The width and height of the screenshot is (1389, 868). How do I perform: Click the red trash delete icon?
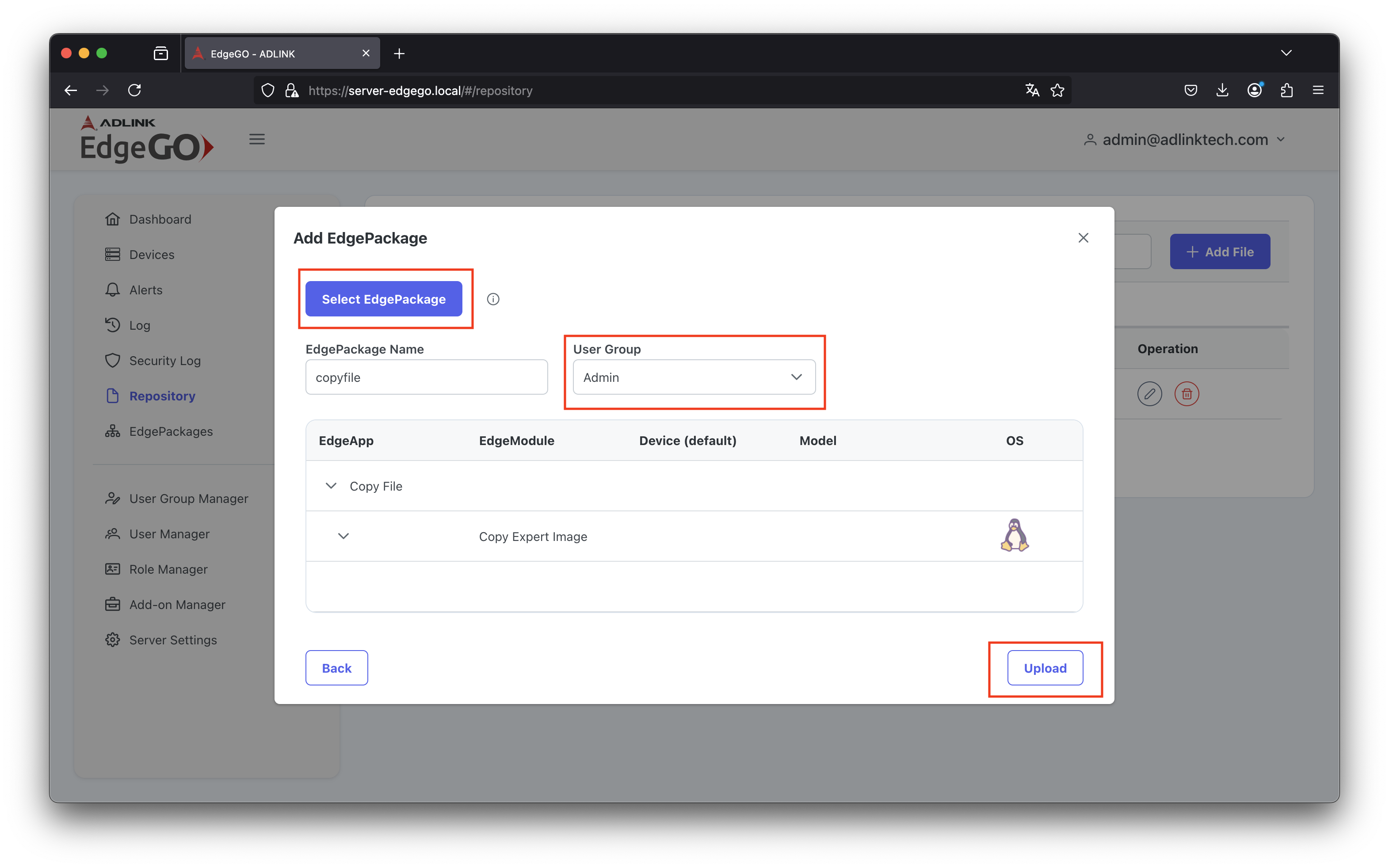tap(1186, 394)
